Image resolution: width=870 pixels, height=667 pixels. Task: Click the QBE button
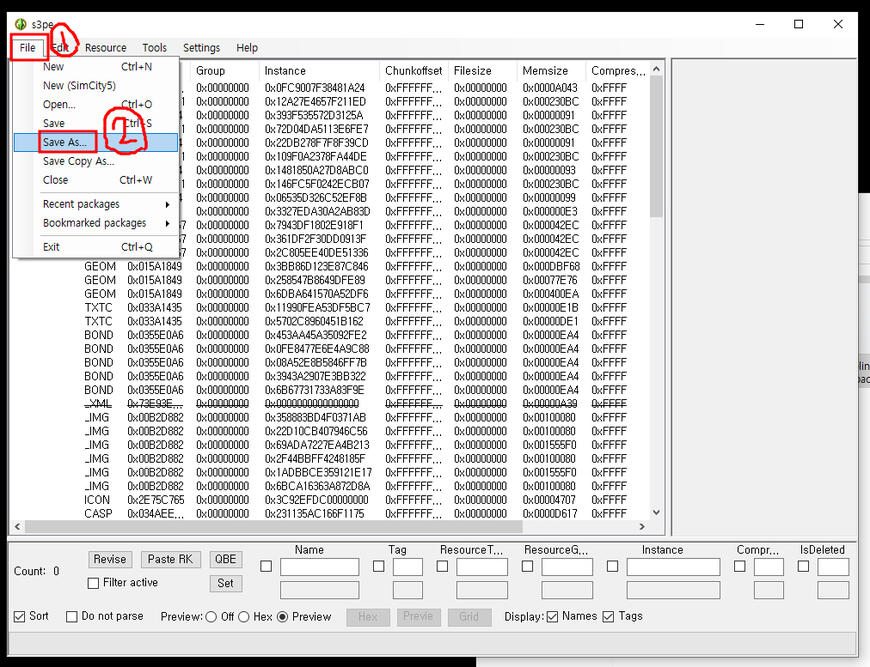click(x=226, y=560)
